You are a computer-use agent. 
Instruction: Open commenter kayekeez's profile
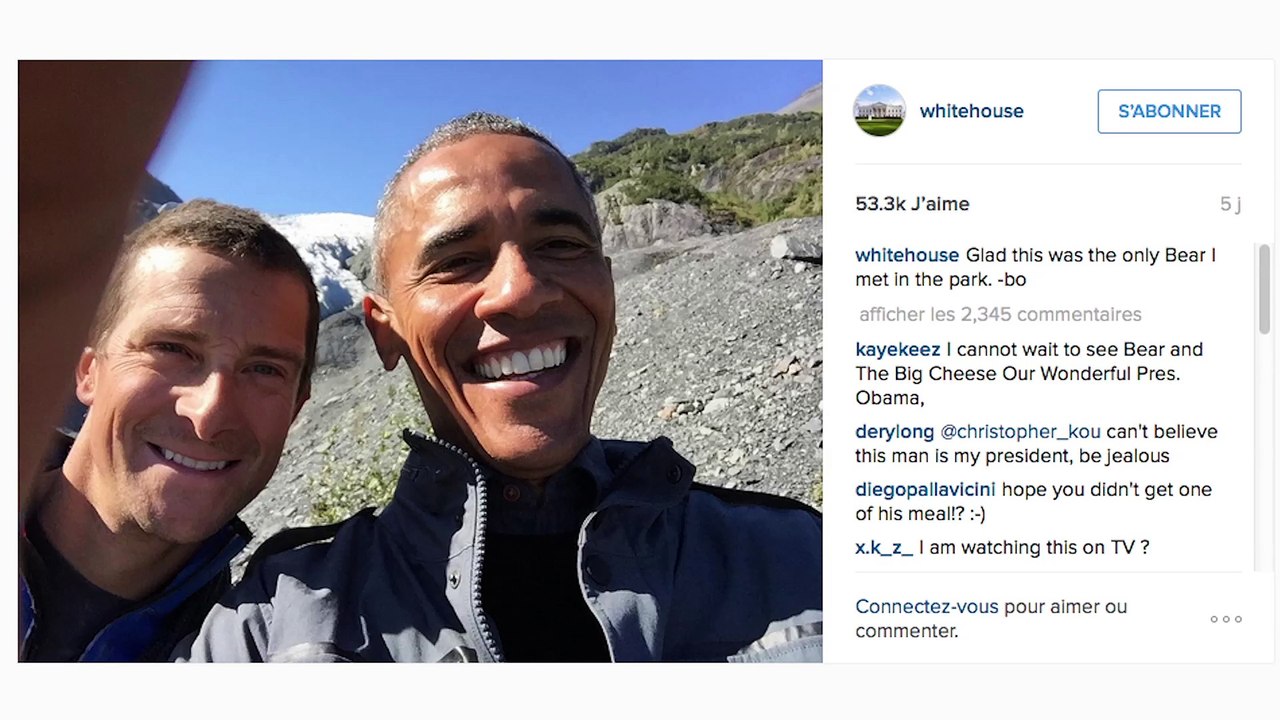click(897, 349)
